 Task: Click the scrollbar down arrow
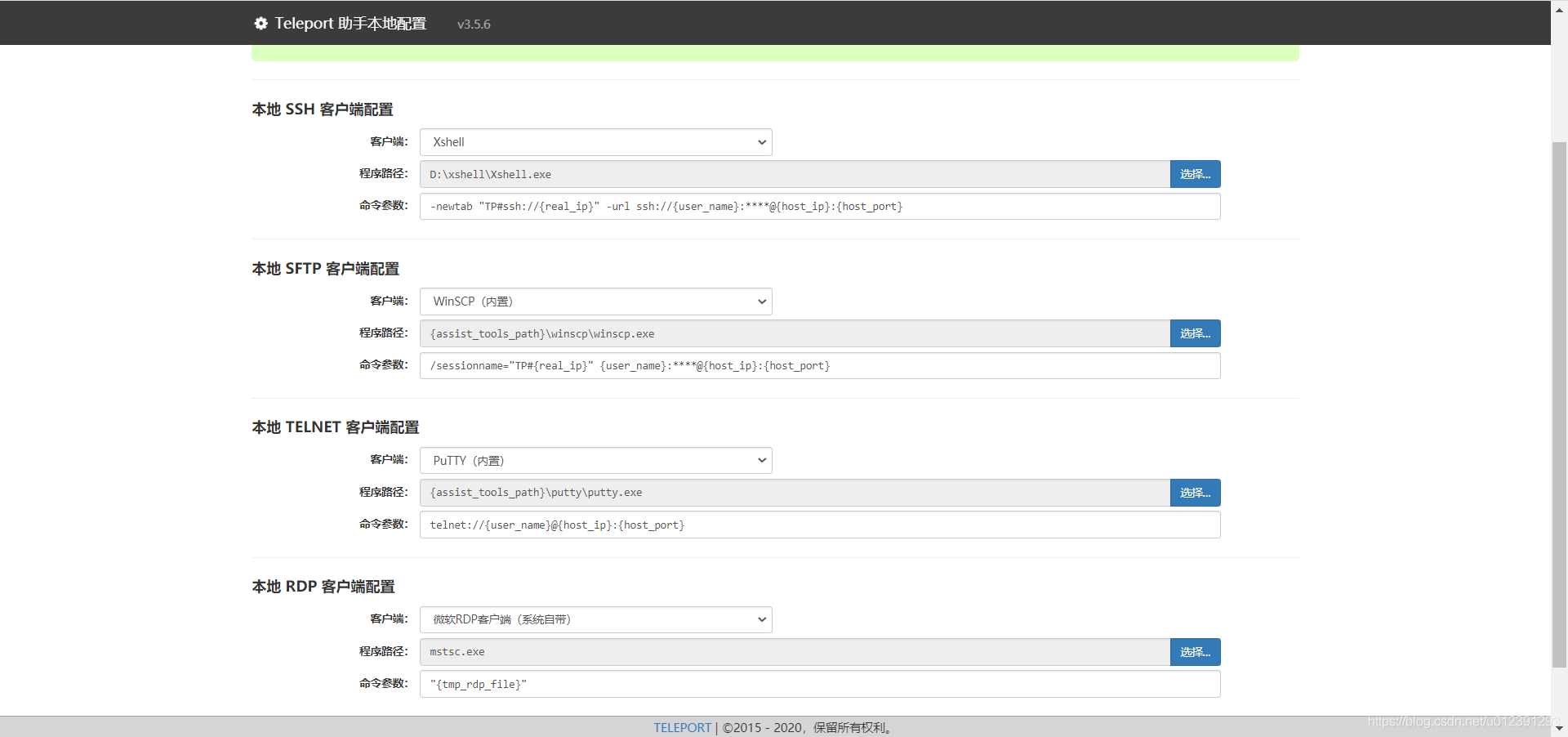coord(1559,728)
